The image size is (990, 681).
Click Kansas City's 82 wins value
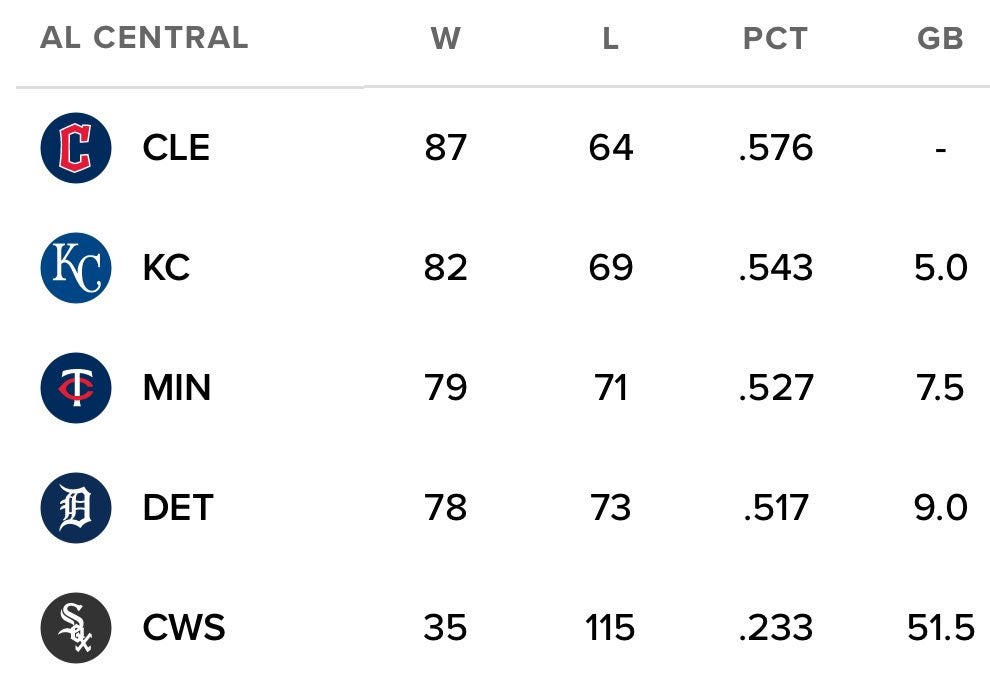445,268
